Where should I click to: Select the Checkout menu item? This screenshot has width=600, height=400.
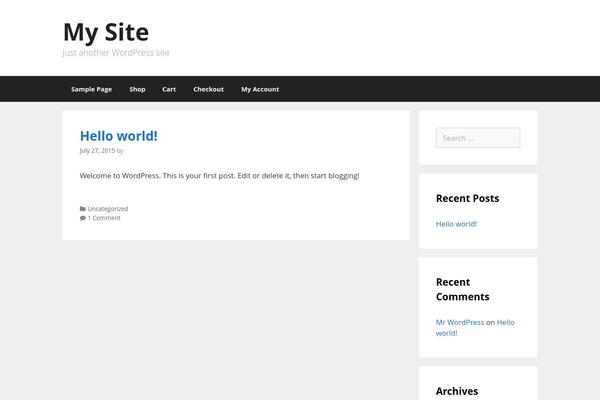click(x=208, y=89)
